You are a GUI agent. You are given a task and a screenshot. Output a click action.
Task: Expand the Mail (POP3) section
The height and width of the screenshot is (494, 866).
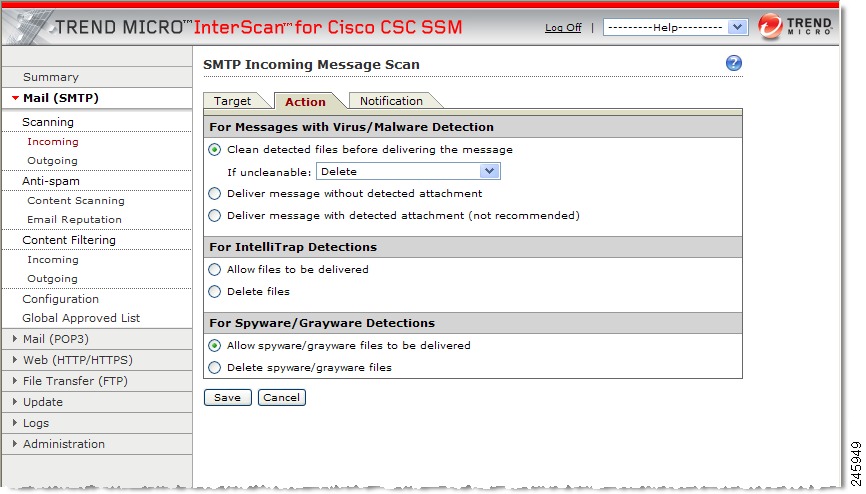(x=15, y=339)
